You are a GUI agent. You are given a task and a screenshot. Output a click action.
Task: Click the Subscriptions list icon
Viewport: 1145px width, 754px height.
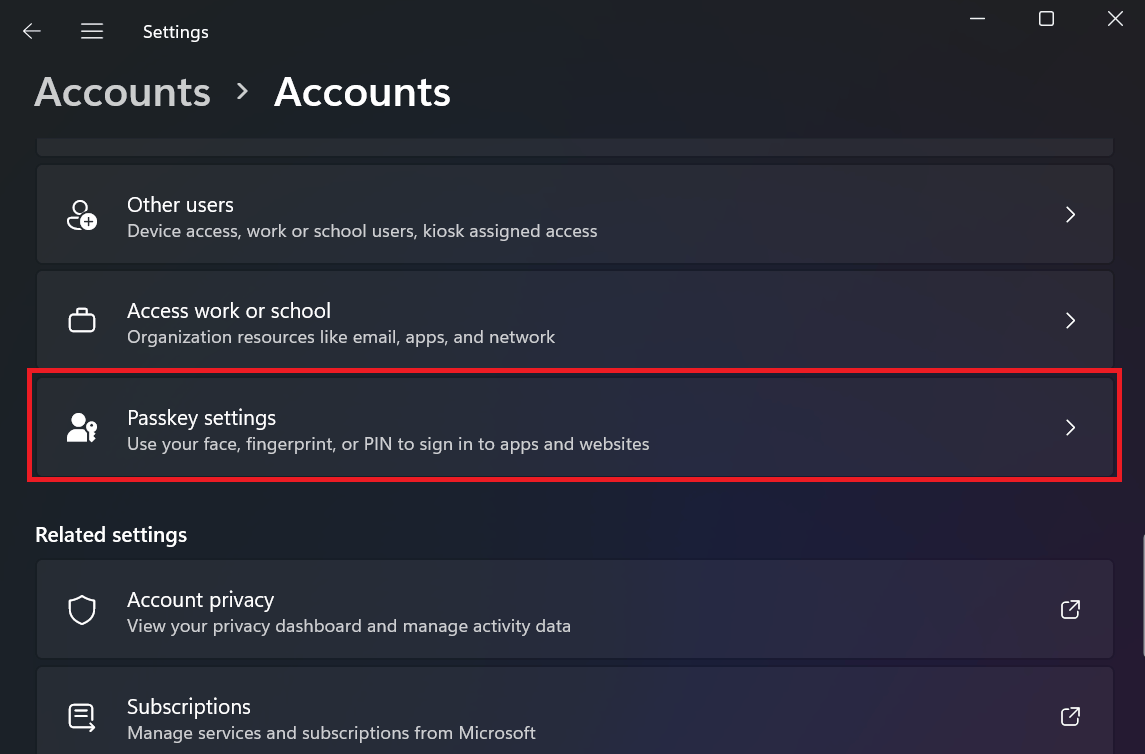click(81, 716)
